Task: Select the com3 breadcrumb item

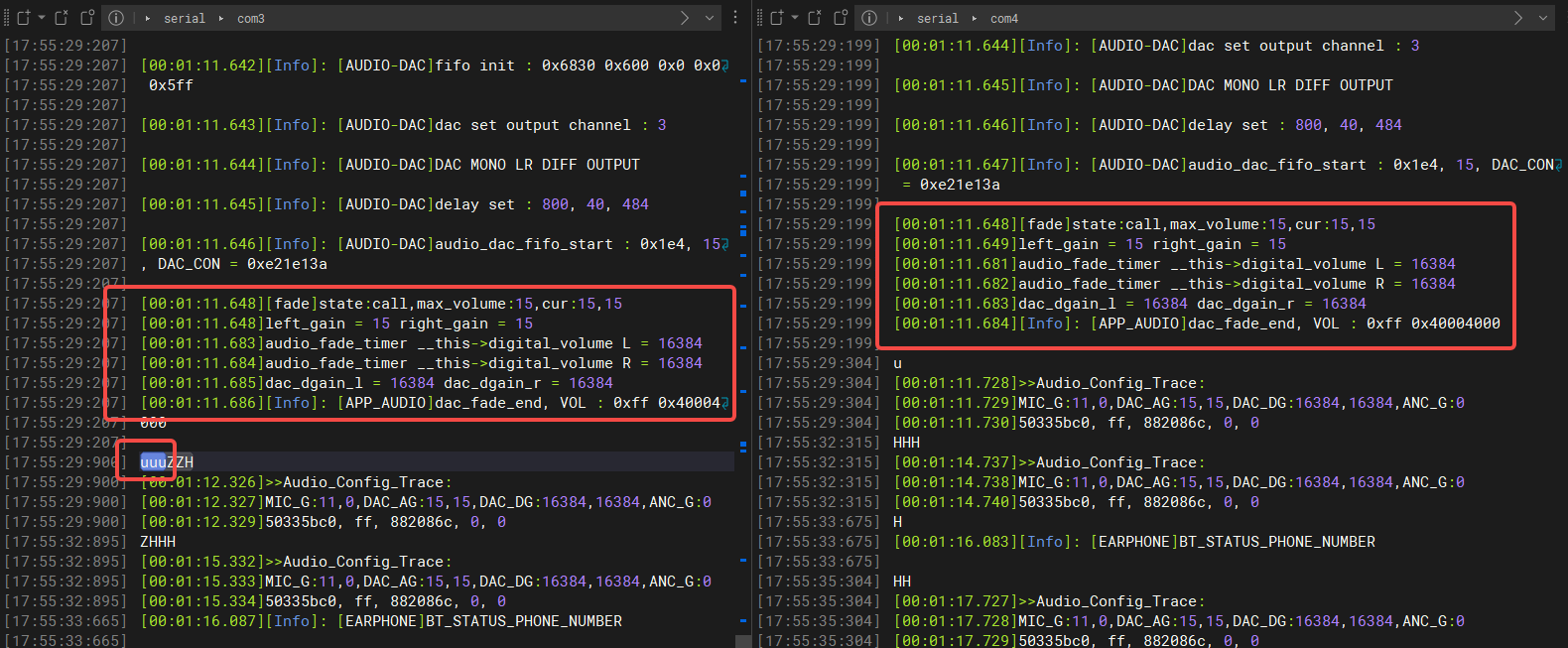Action: (251, 18)
